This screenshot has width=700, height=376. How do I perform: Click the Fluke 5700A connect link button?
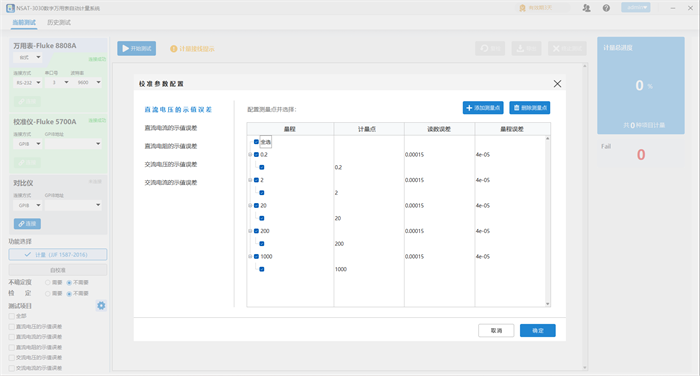point(27,163)
